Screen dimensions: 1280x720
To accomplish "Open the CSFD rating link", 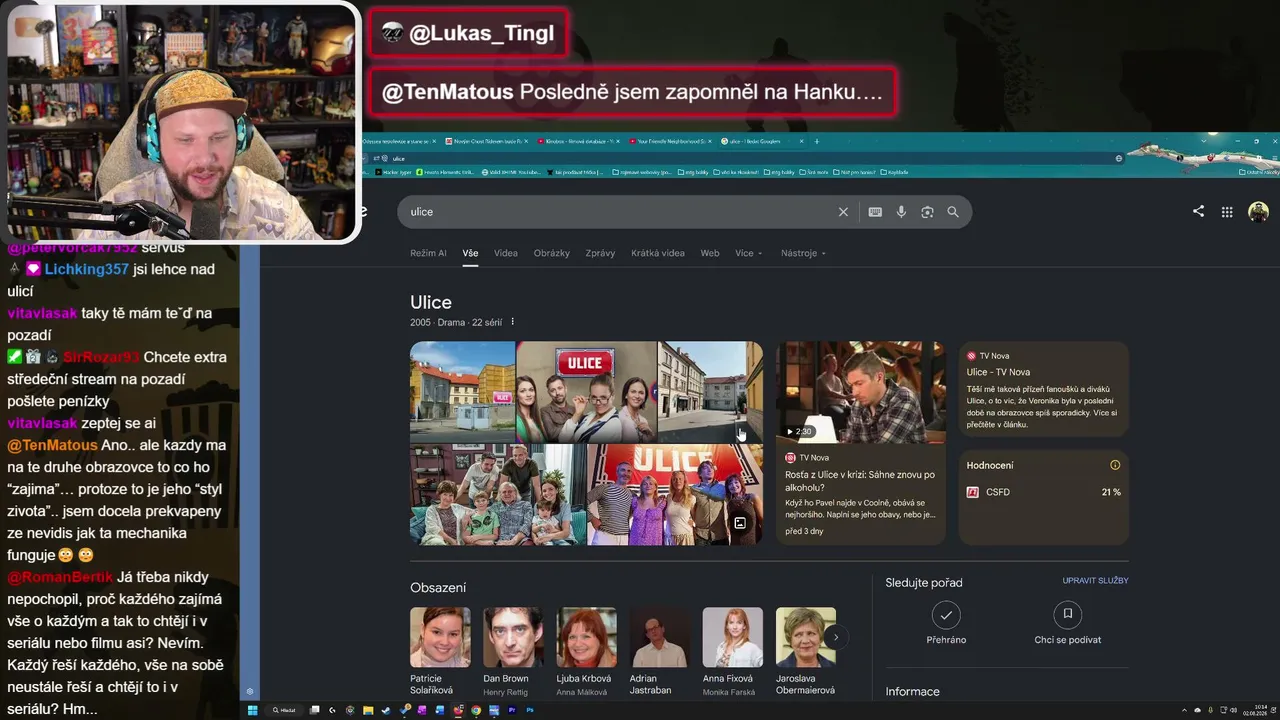I will coord(1044,492).
